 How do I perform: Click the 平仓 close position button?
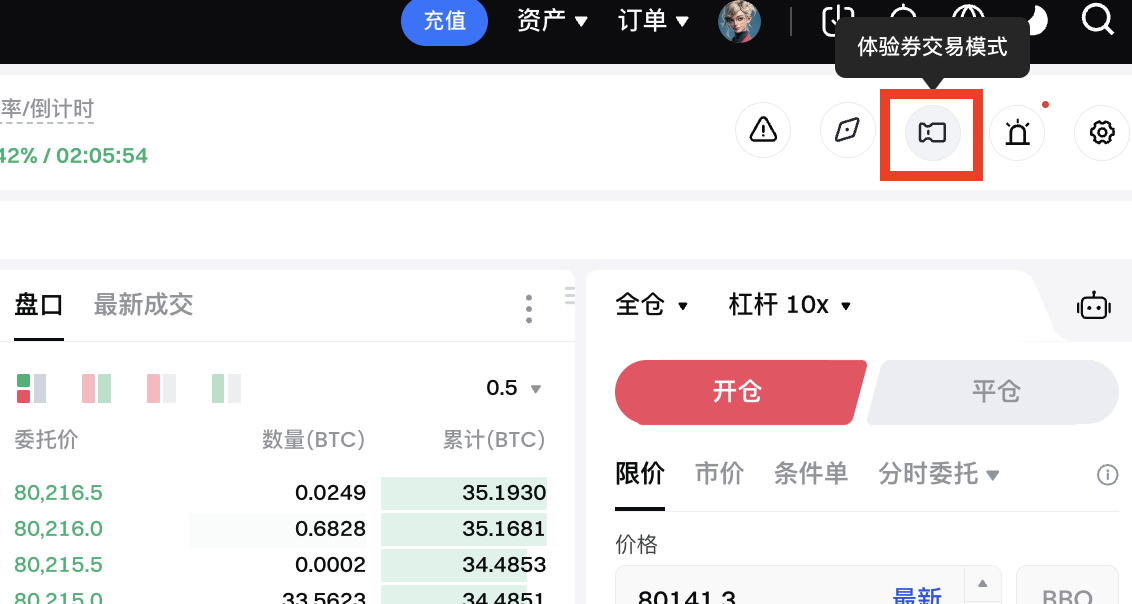995,391
